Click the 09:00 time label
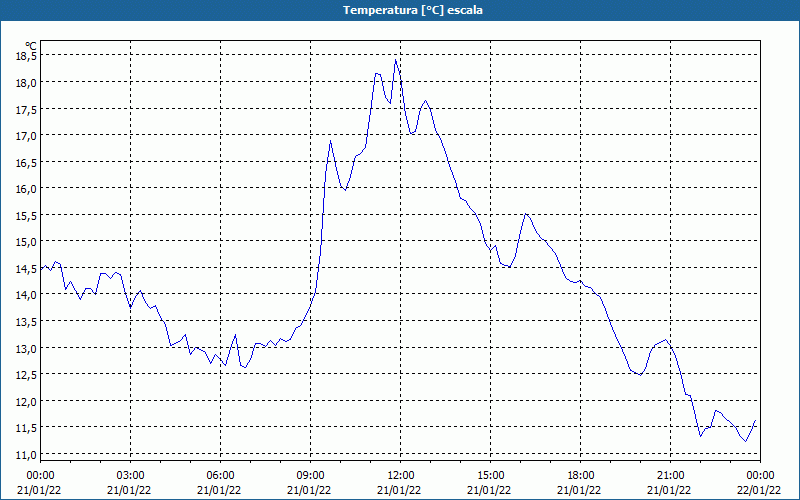This screenshot has width=800, height=500. 311,476
